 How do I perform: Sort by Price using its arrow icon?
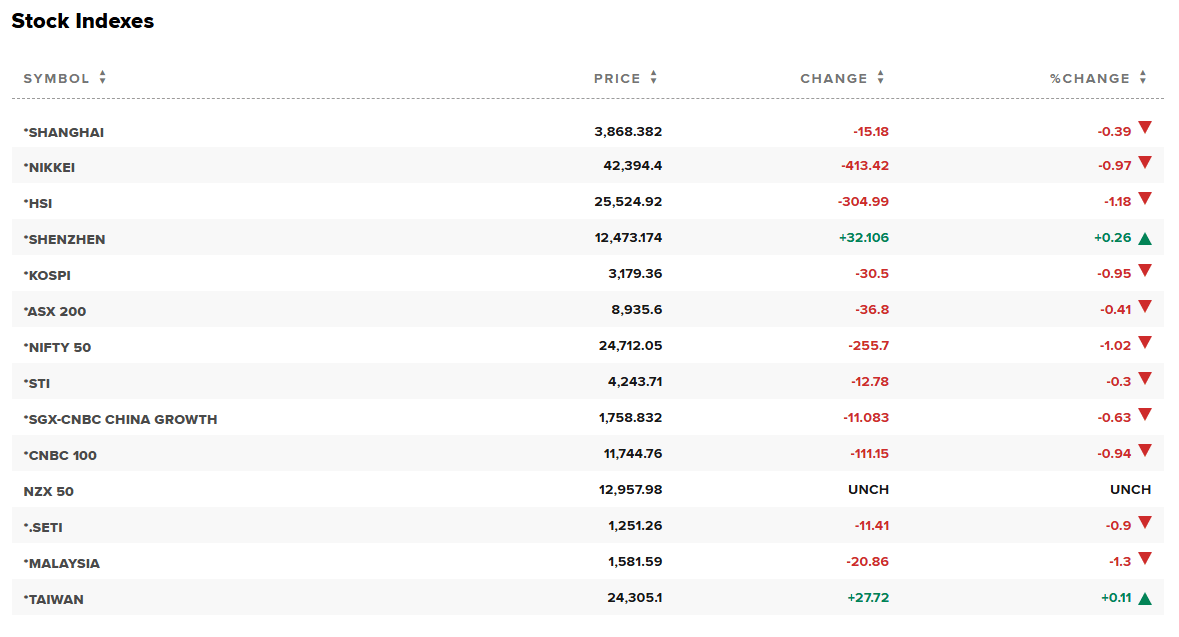[x=654, y=78]
